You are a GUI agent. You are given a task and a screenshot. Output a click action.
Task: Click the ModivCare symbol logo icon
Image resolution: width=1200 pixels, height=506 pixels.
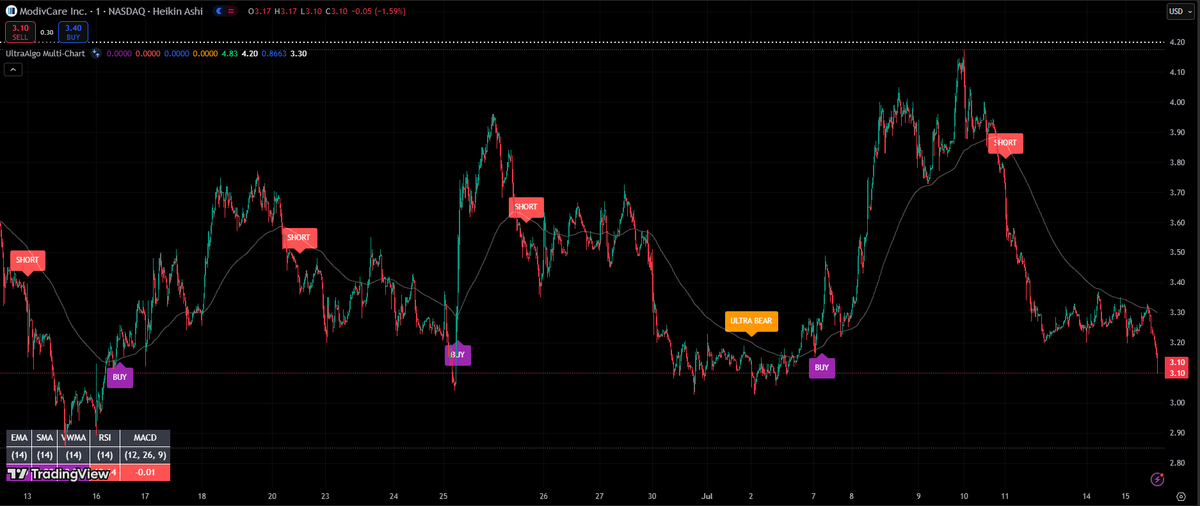pyautogui.click(x=11, y=11)
